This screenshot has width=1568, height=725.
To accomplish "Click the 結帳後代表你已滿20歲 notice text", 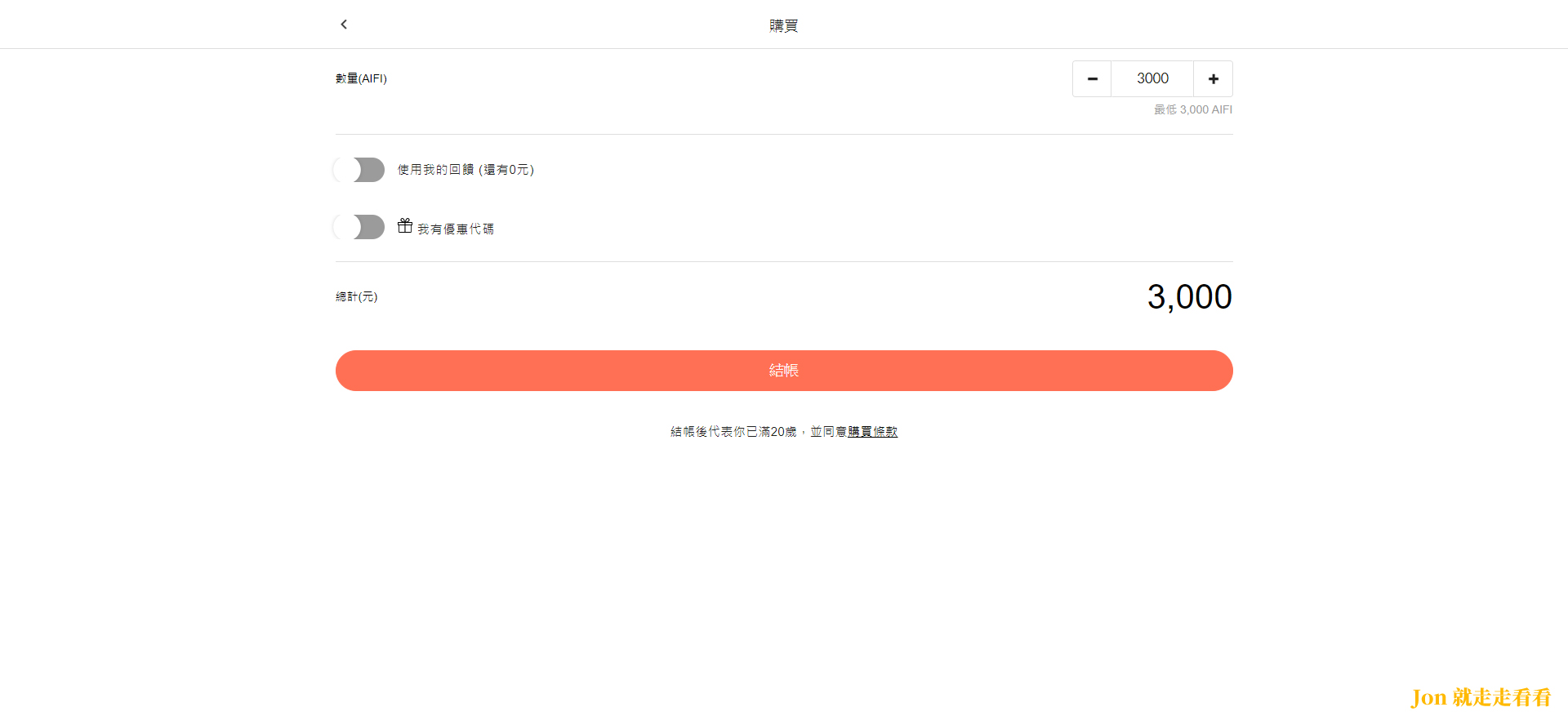I will (x=733, y=432).
